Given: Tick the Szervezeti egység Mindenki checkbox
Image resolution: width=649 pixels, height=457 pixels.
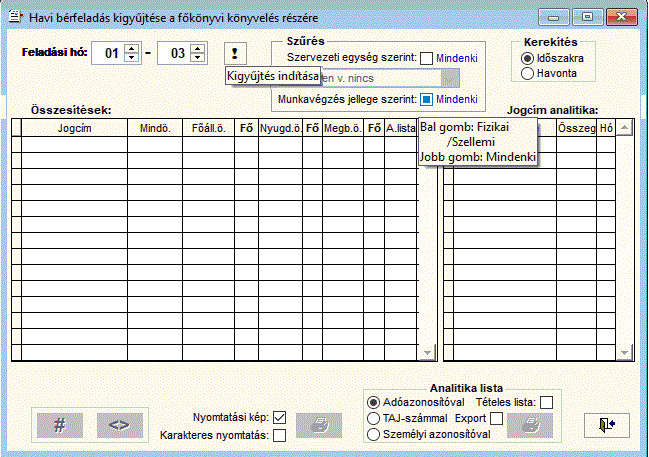Looking at the screenshot, I should pyautogui.click(x=426, y=59).
